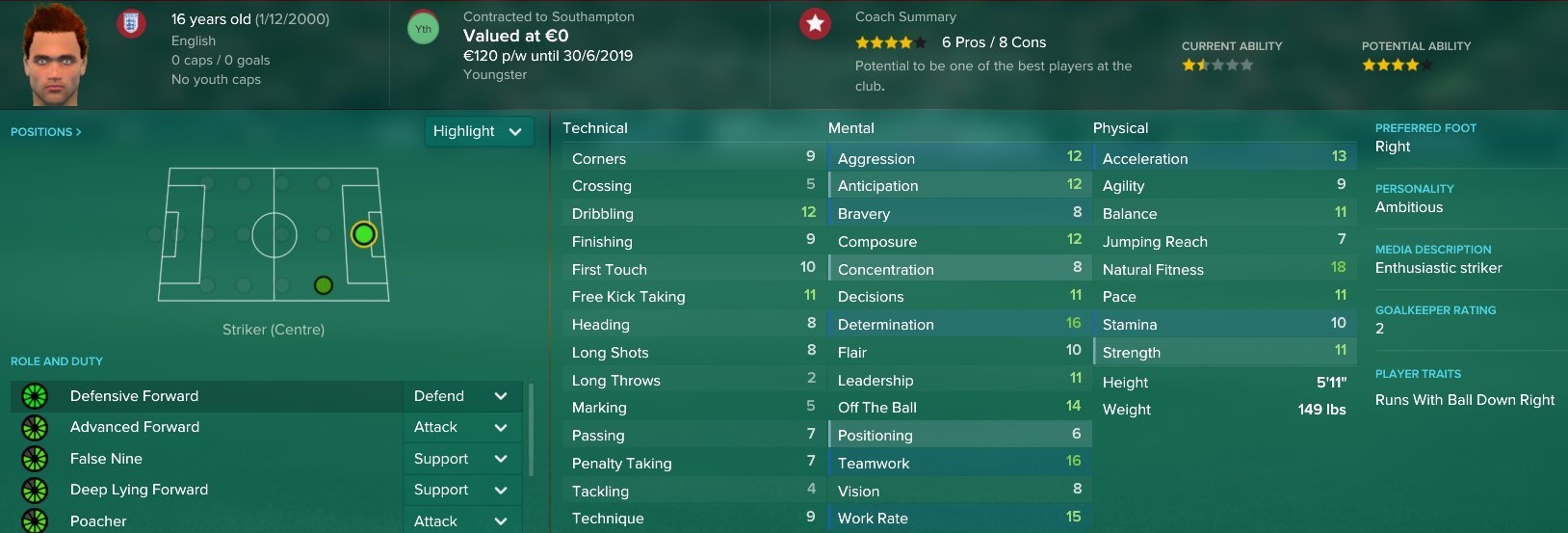Open the POSITIONS section link
The height and width of the screenshot is (533, 1568).
click(x=45, y=132)
